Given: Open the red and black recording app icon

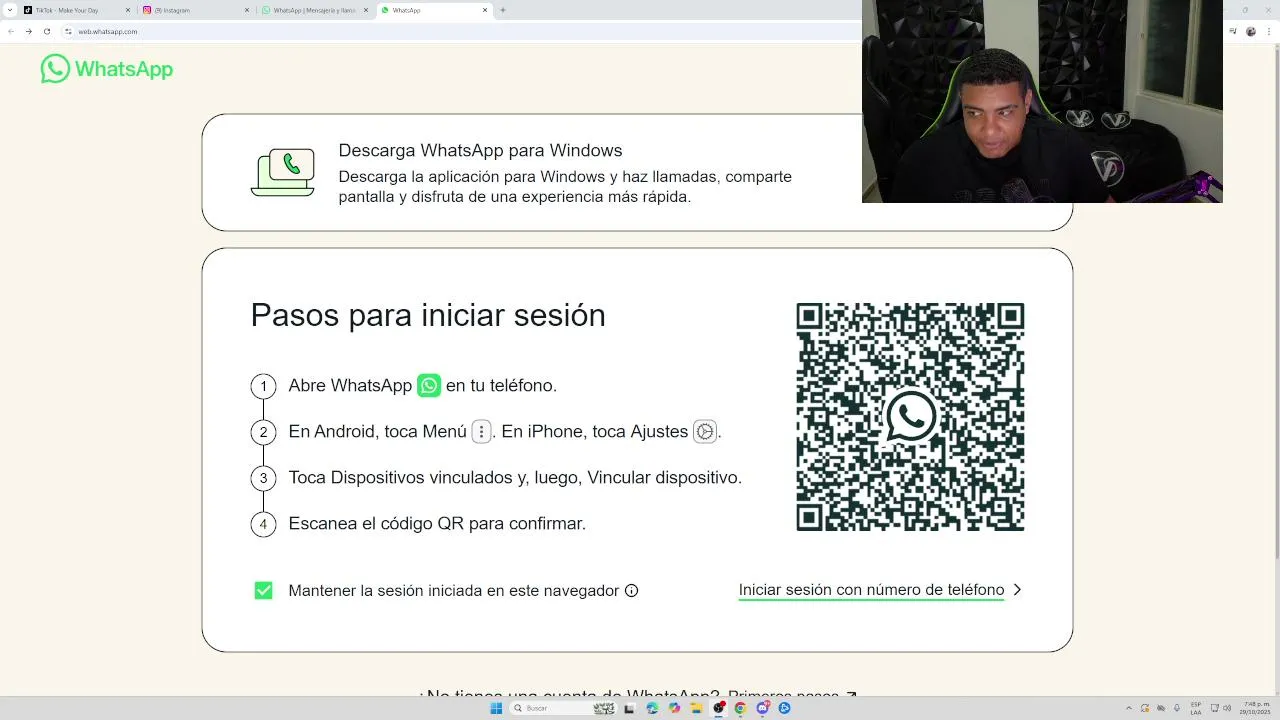Looking at the screenshot, I should click(719, 708).
